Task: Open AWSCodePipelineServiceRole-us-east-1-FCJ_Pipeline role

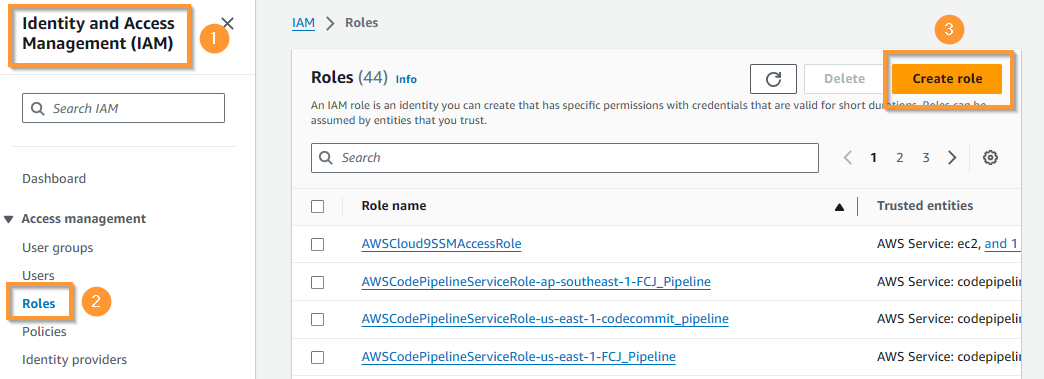Action: [x=519, y=358]
